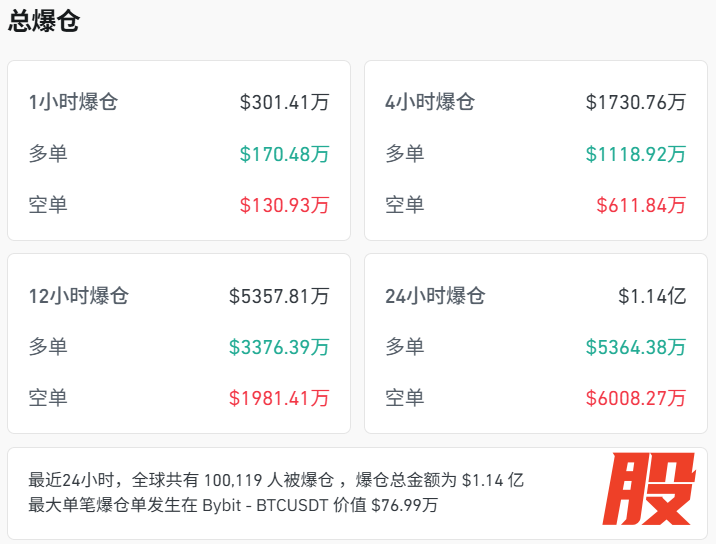The width and height of the screenshot is (716, 544).
Task: Click the red $6008.27万 short value
Action: (636, 398)
